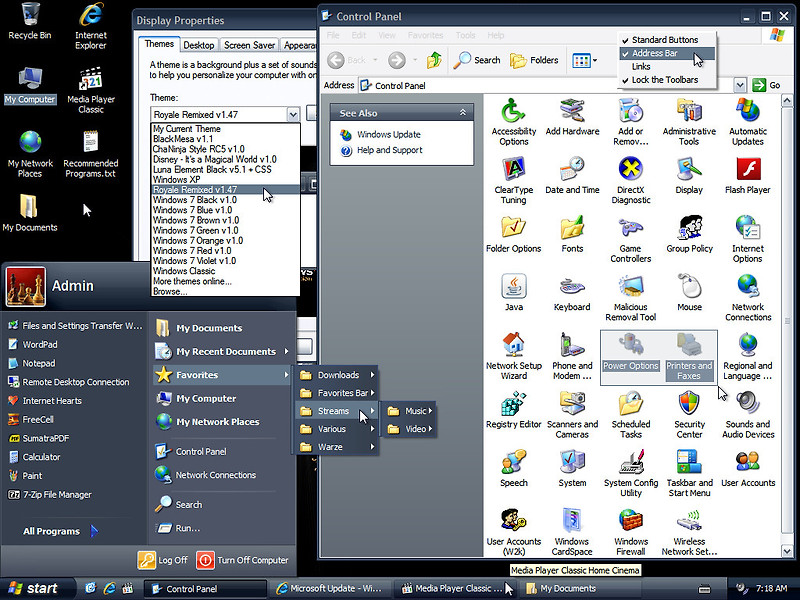Expand the Downloads favorites folder
Screen dimensions: 800x600
pos(337,375)
